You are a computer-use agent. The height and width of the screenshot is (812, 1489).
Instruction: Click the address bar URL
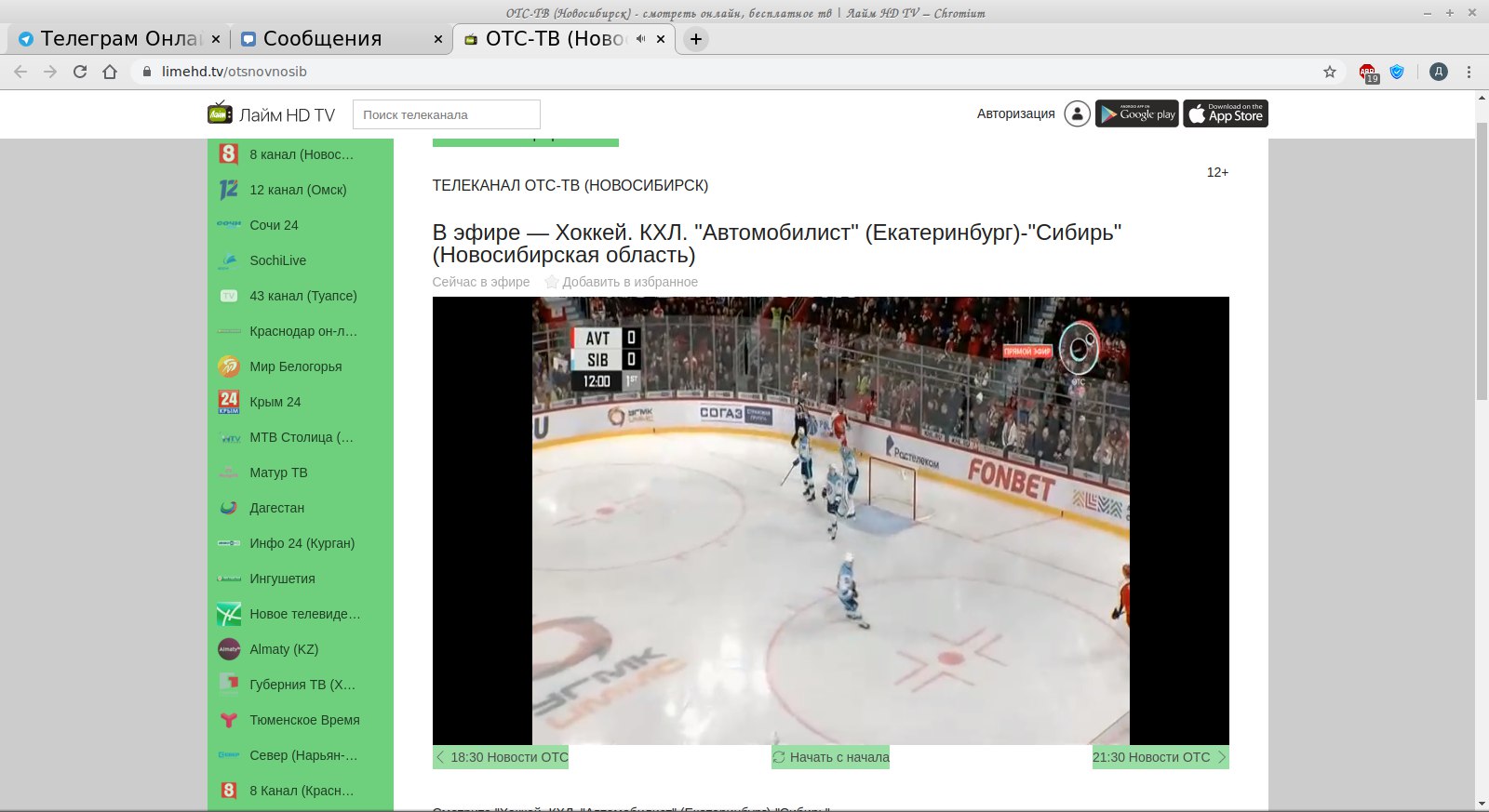tap(235, 72)
